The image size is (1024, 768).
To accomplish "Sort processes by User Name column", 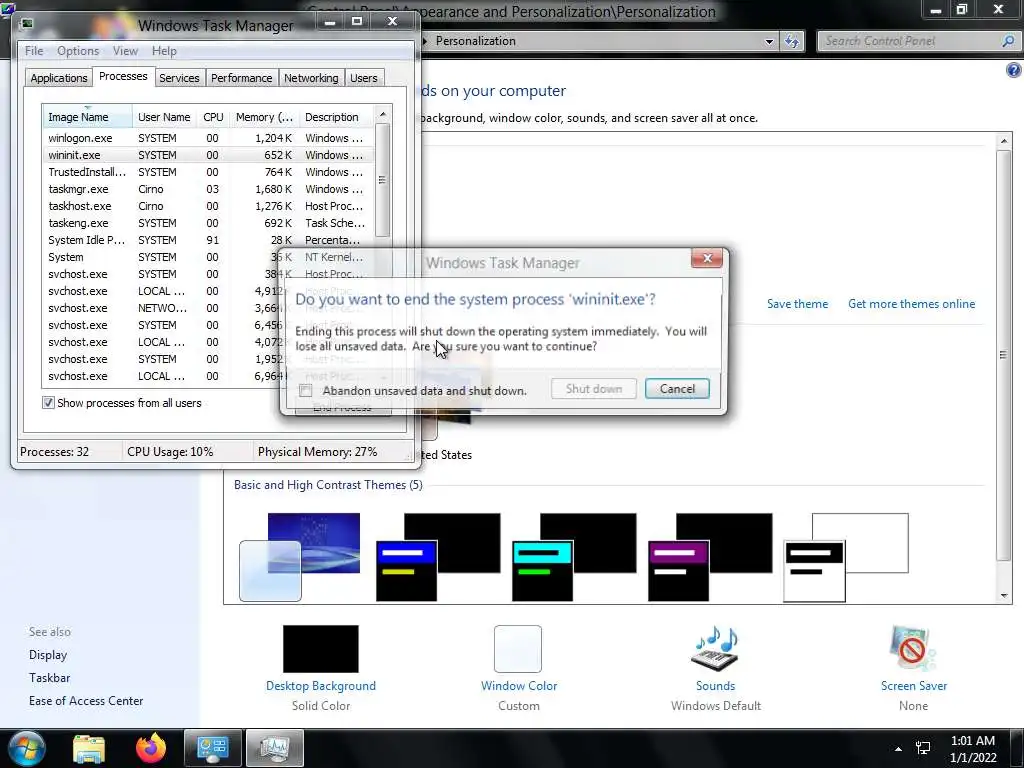I will (x=164, y=117).
